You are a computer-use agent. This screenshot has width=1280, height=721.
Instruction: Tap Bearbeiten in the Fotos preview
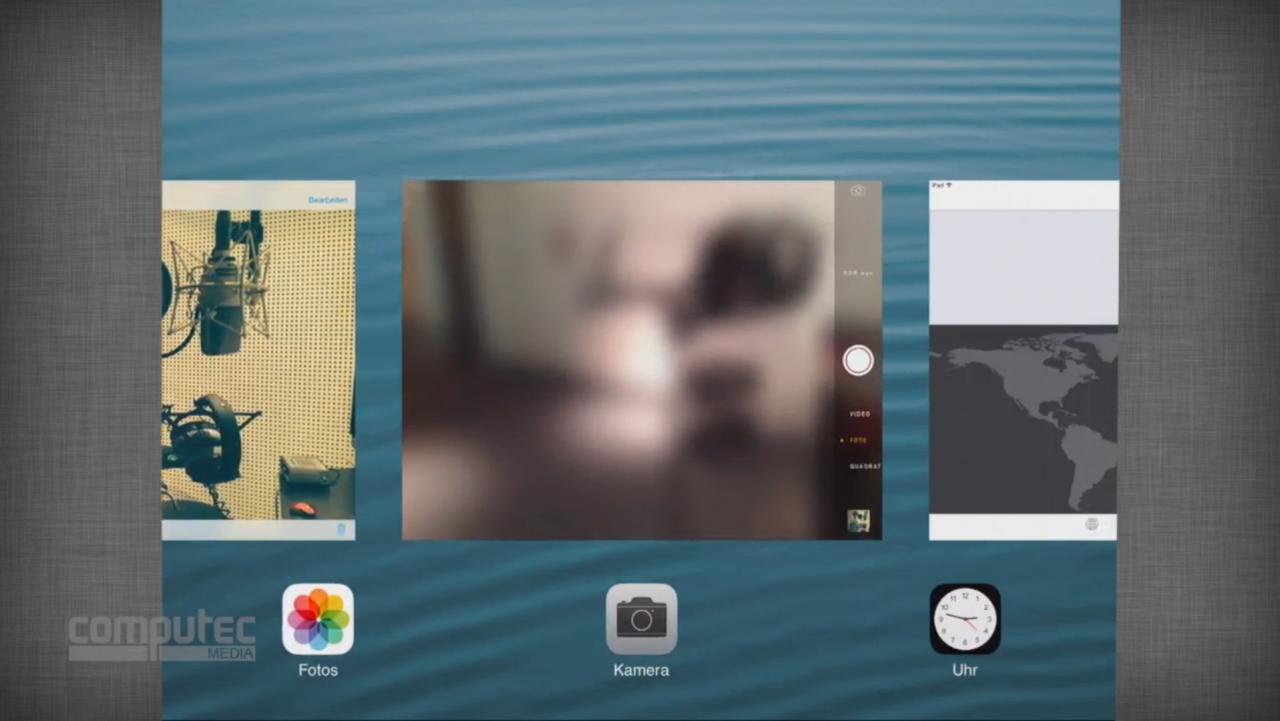click(x=328, y=200)
